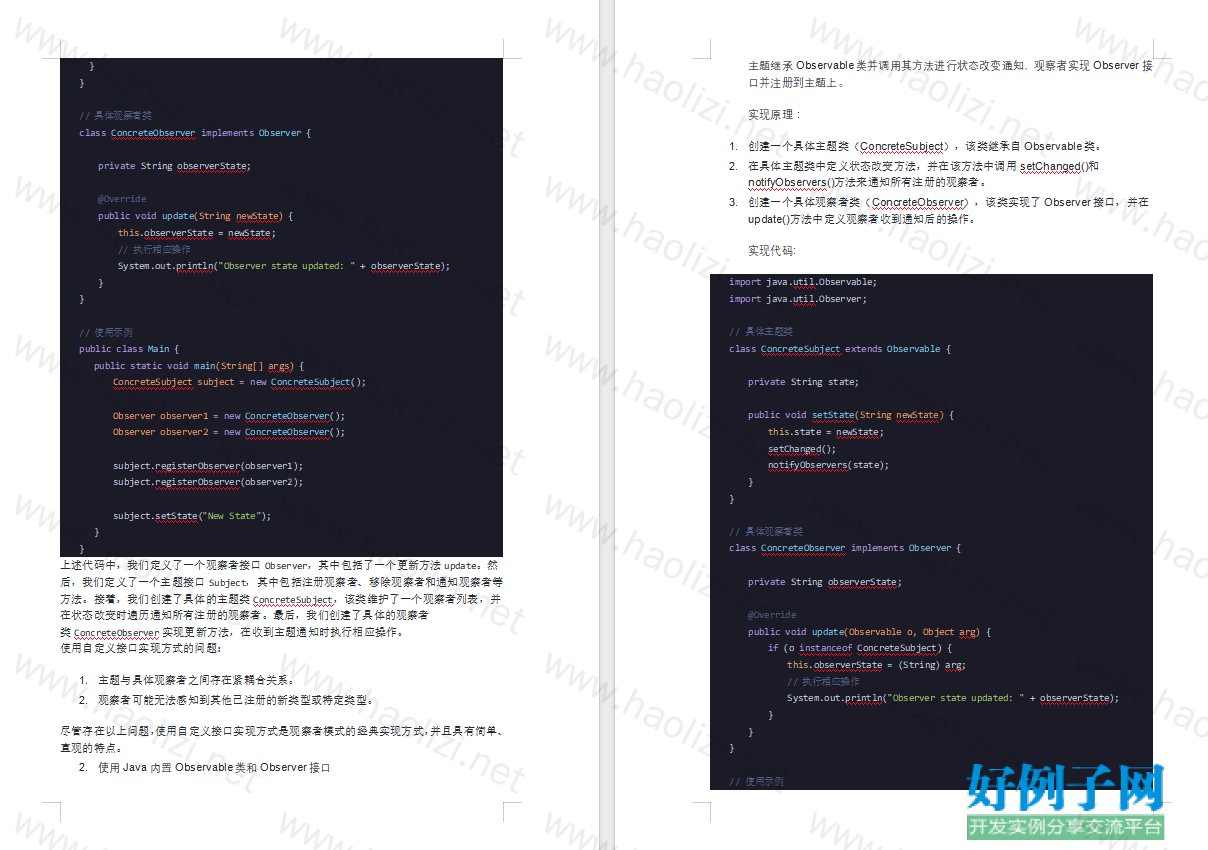Click the private String state; line
1208x850 pixels.
point(803,382)
